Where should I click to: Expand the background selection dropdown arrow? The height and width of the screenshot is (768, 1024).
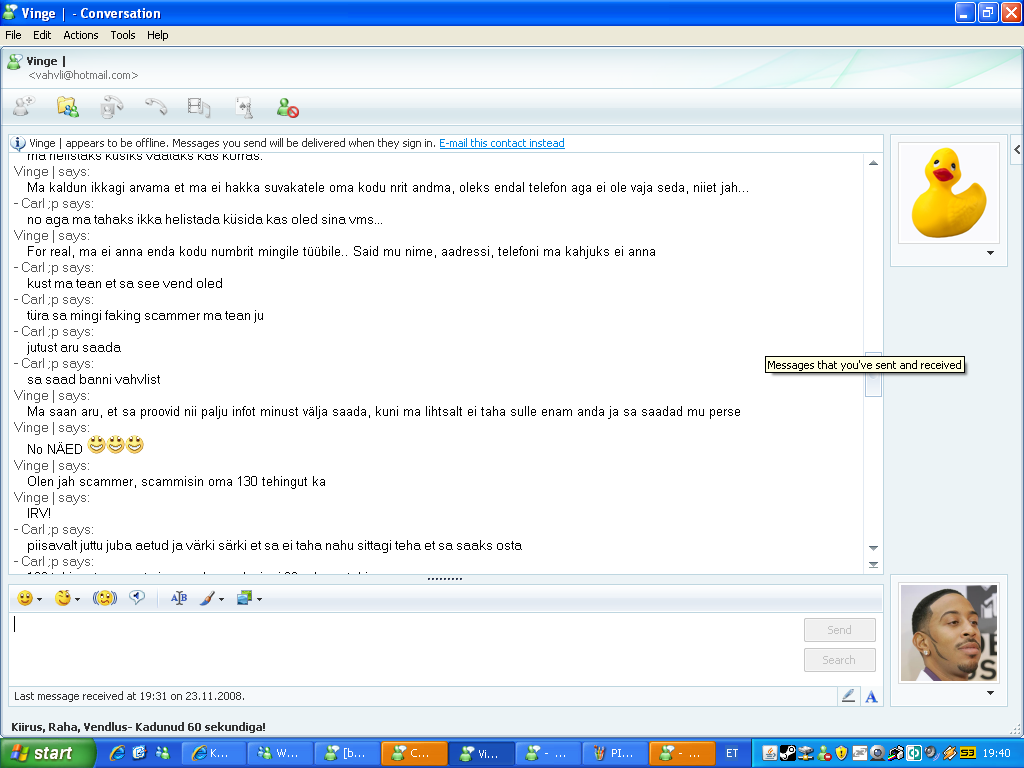click(258, 600)
